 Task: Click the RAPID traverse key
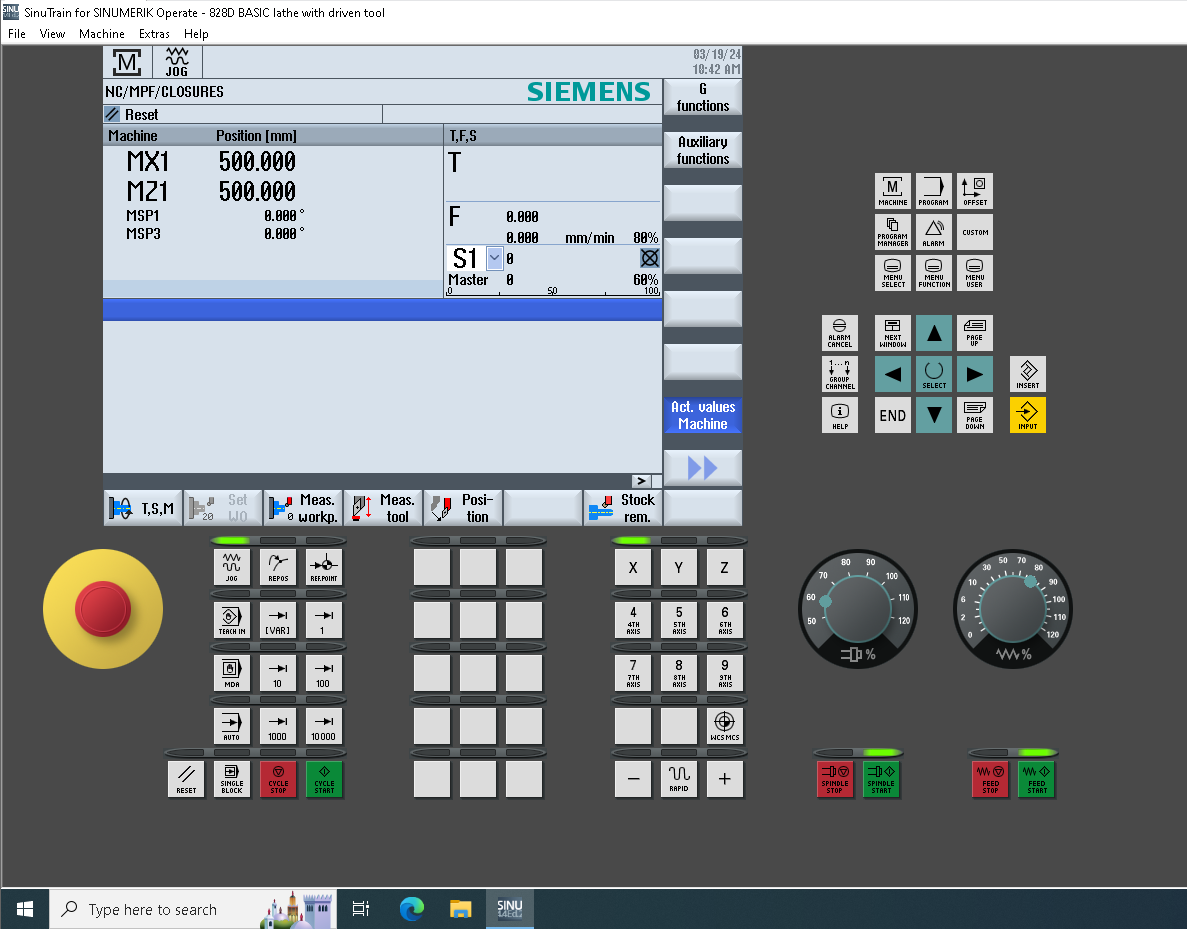(679, 778)
